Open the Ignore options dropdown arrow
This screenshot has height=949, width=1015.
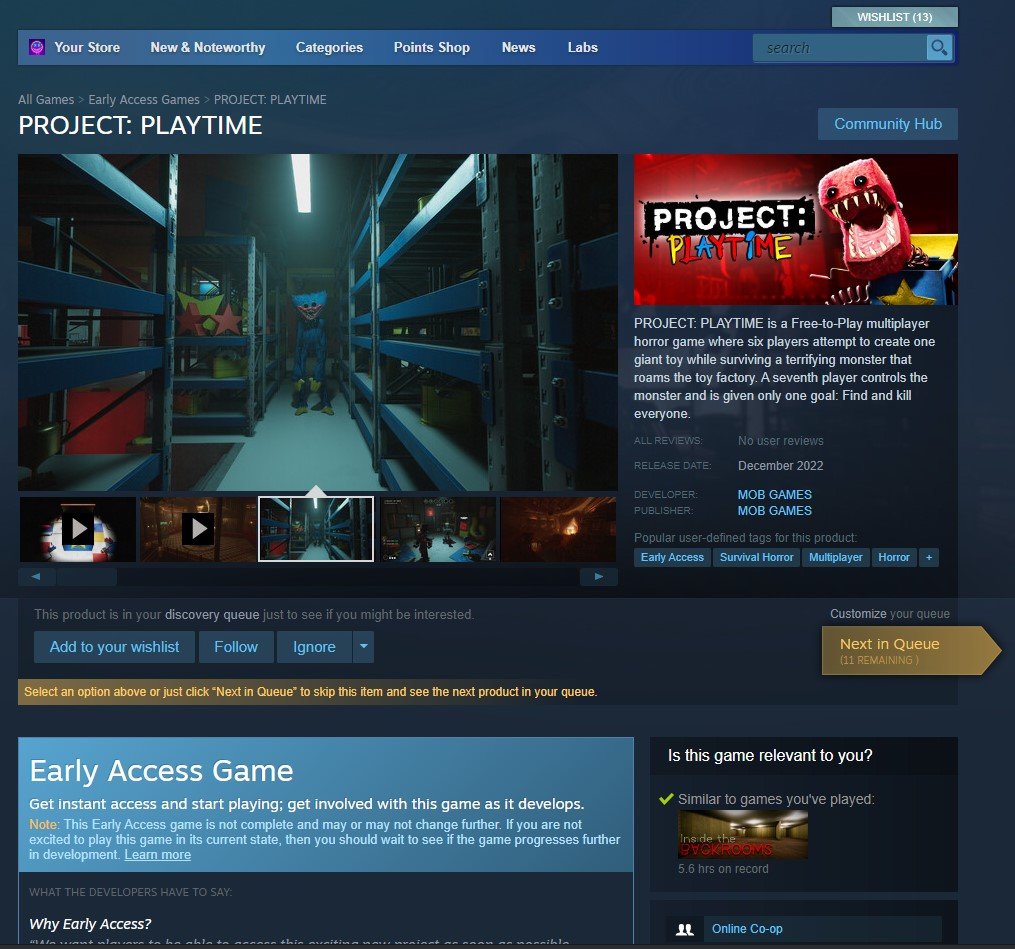pyautogui.click(x=364, y=646)
